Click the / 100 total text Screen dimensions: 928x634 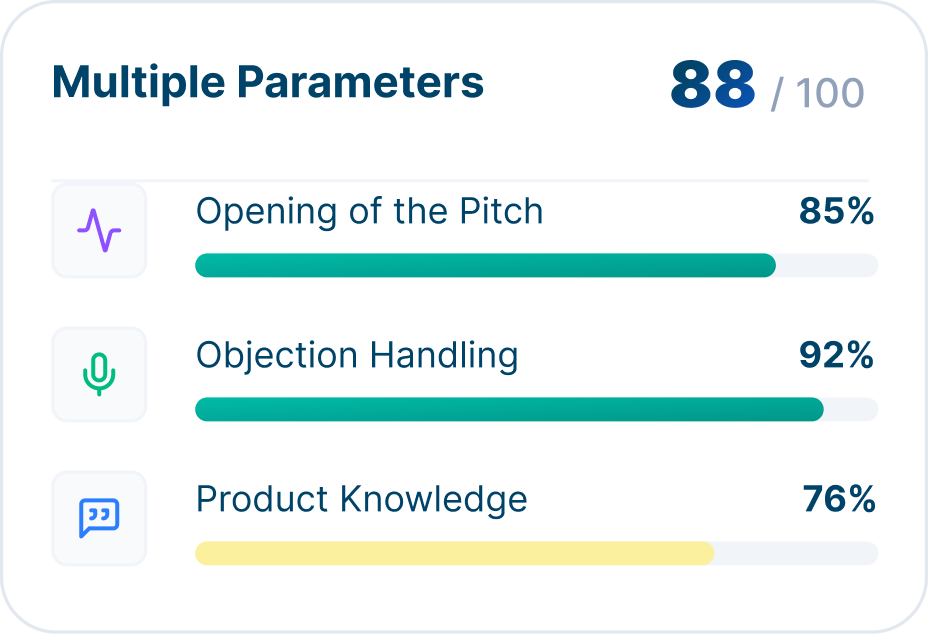[817, 93]
